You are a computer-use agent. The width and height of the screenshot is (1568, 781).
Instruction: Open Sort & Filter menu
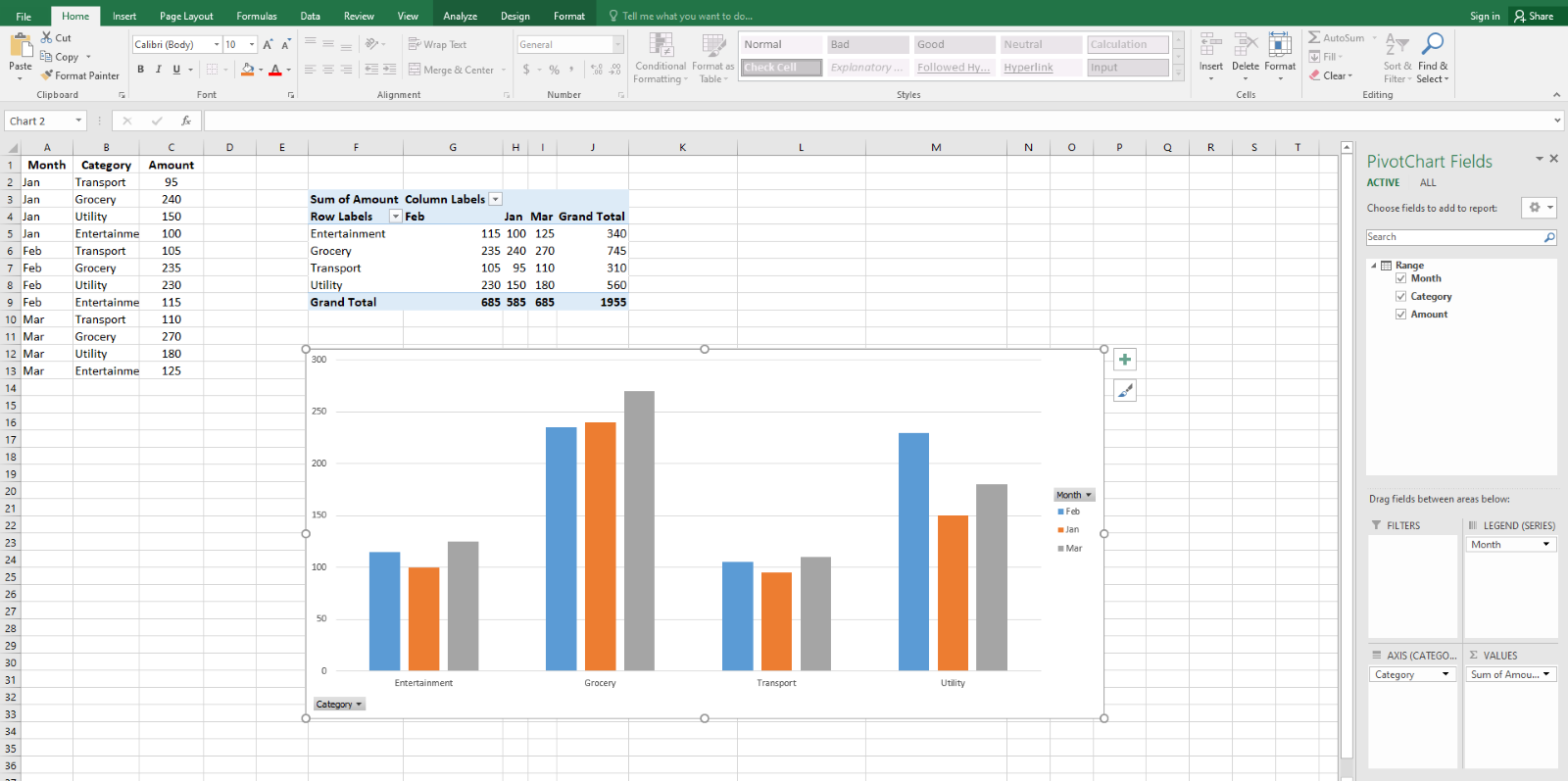click(x=1397, y=58)
